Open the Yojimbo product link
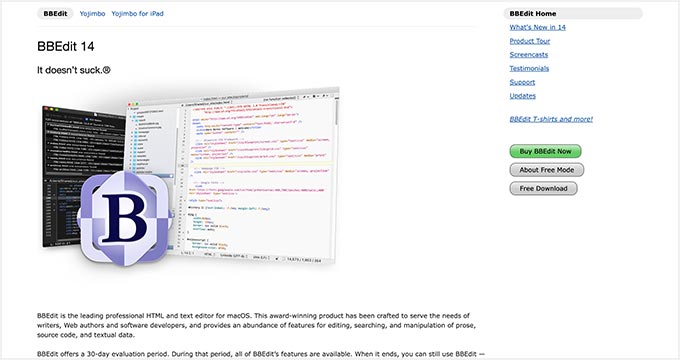The width and height of the screenshot is (680, 360). point(92,13)
